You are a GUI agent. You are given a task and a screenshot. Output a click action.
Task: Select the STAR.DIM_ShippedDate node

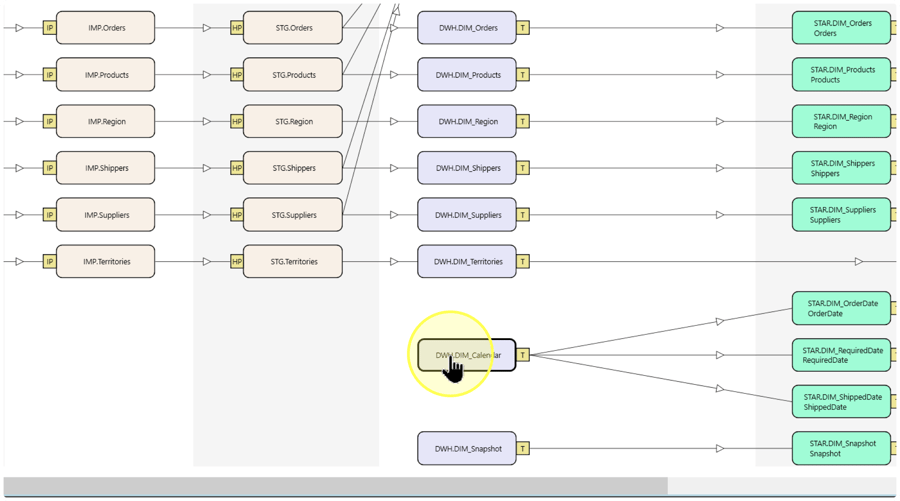coord(841,402)
